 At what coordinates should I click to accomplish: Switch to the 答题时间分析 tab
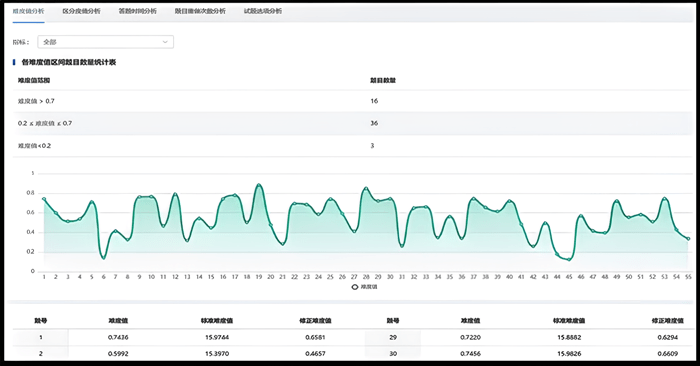tap(138, 11)
